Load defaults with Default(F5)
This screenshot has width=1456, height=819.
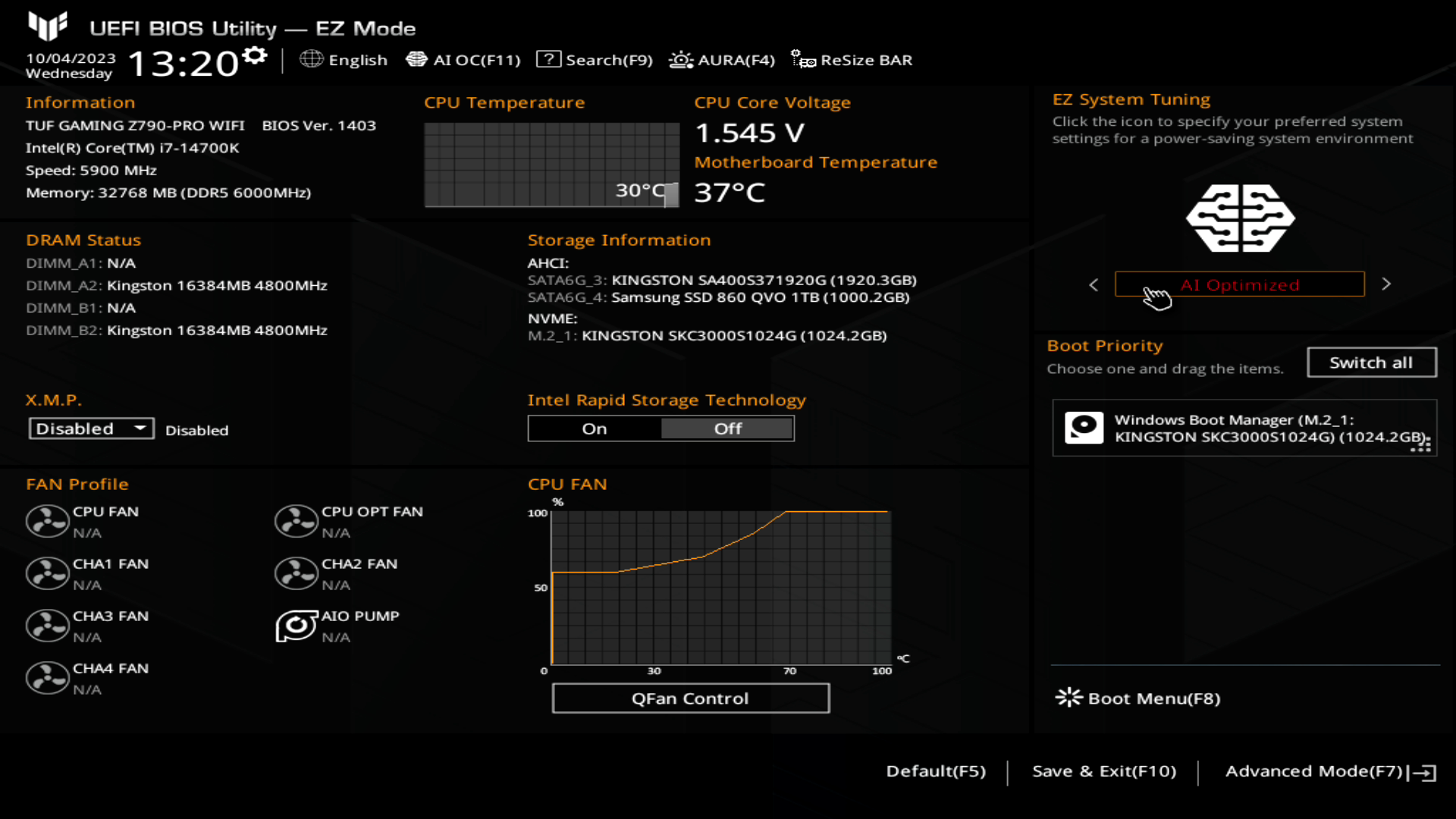pos(936,771)
